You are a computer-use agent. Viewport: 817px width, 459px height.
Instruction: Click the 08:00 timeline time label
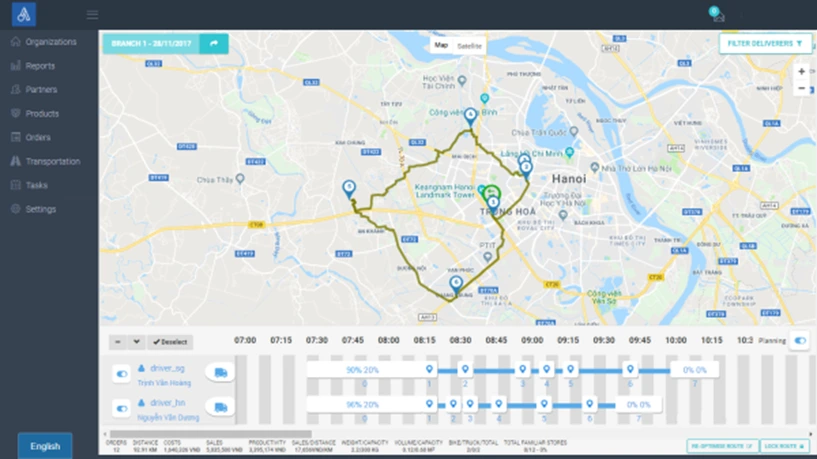389,340
